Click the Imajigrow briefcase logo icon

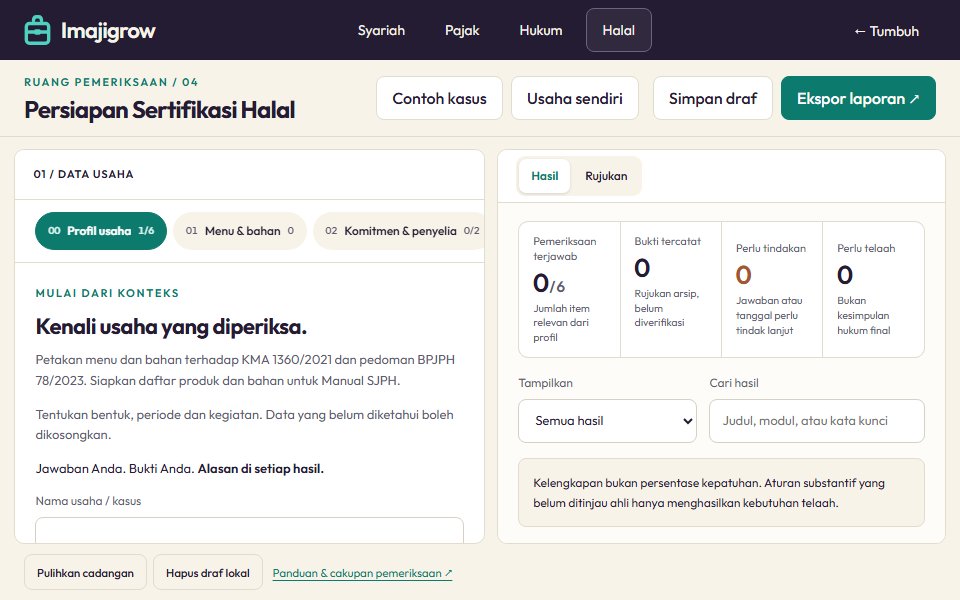click(x=37, y=30)
